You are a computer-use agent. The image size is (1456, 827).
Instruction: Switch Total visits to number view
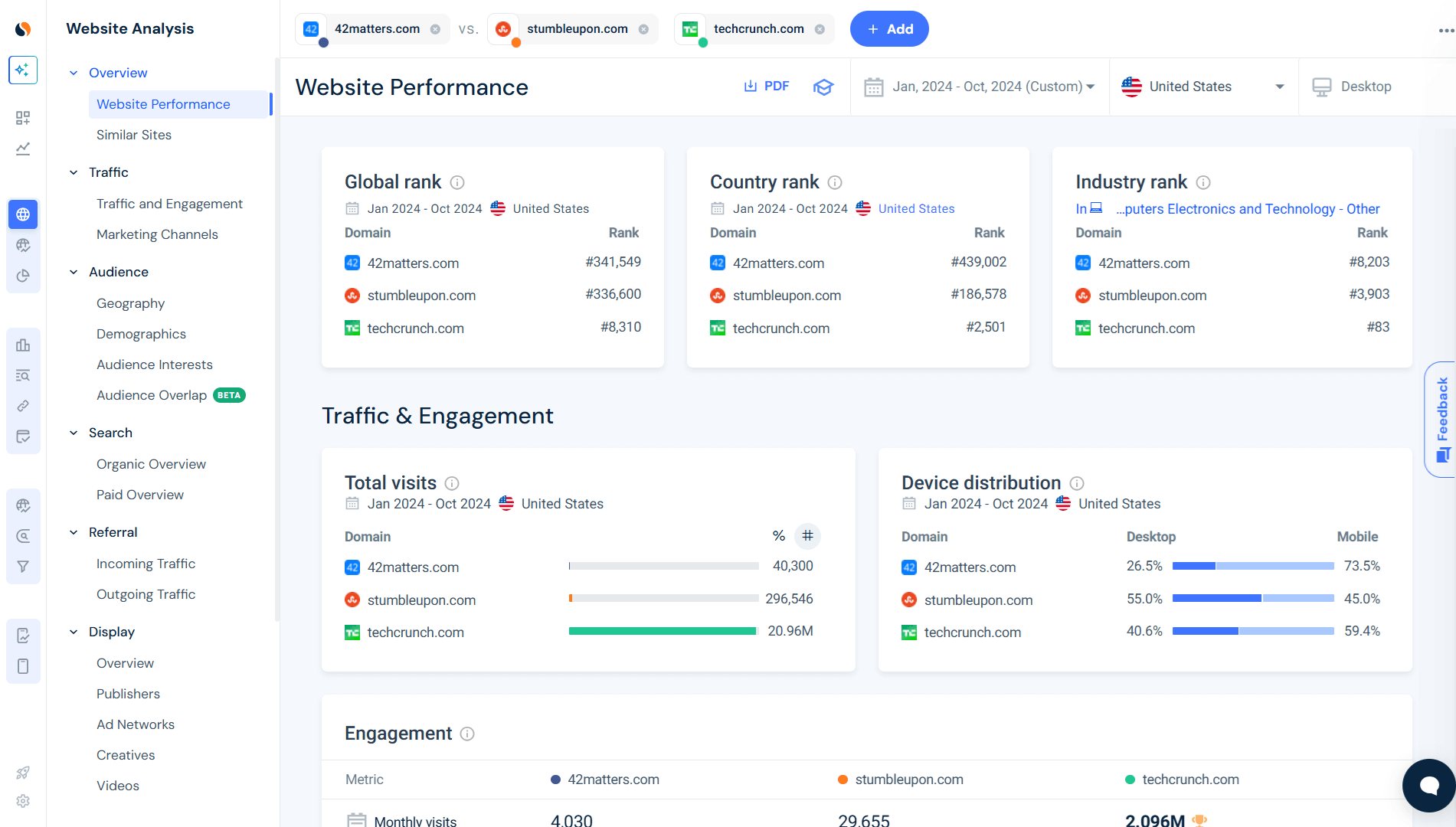pyautogui.click(x=807, y=536)
